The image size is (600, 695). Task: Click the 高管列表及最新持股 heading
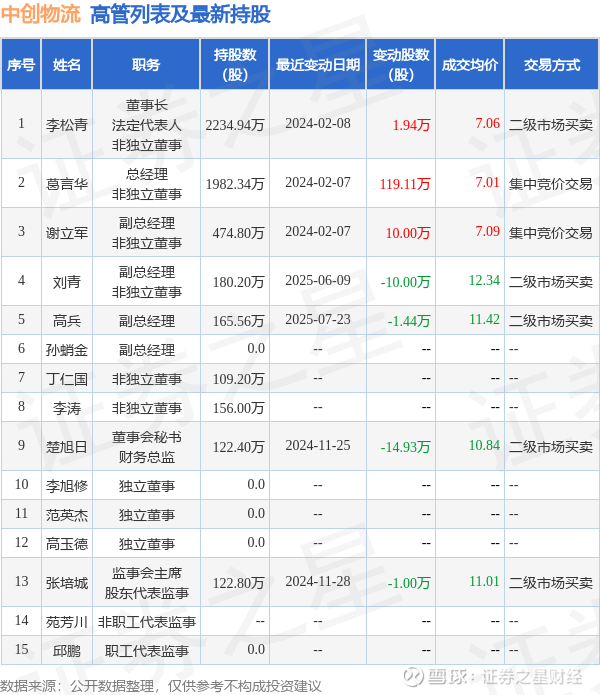[x=180, y=14]
